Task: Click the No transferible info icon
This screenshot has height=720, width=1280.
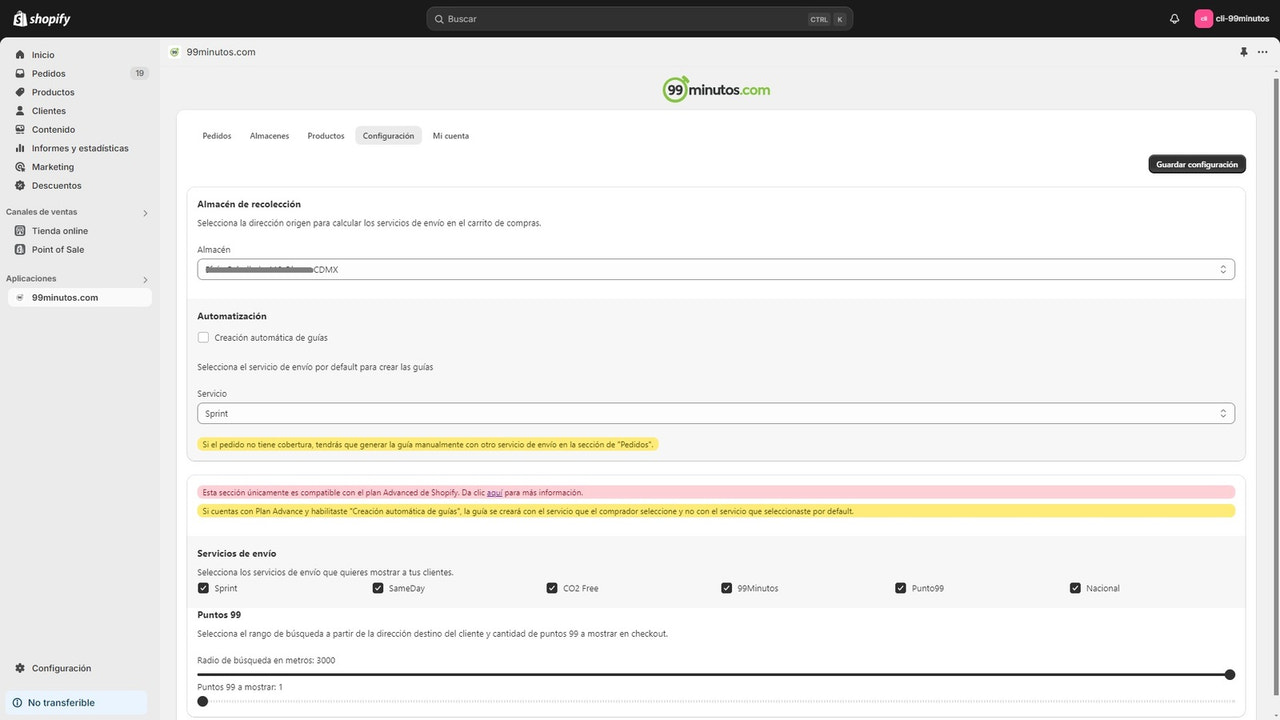Action: tap(17, 703)
